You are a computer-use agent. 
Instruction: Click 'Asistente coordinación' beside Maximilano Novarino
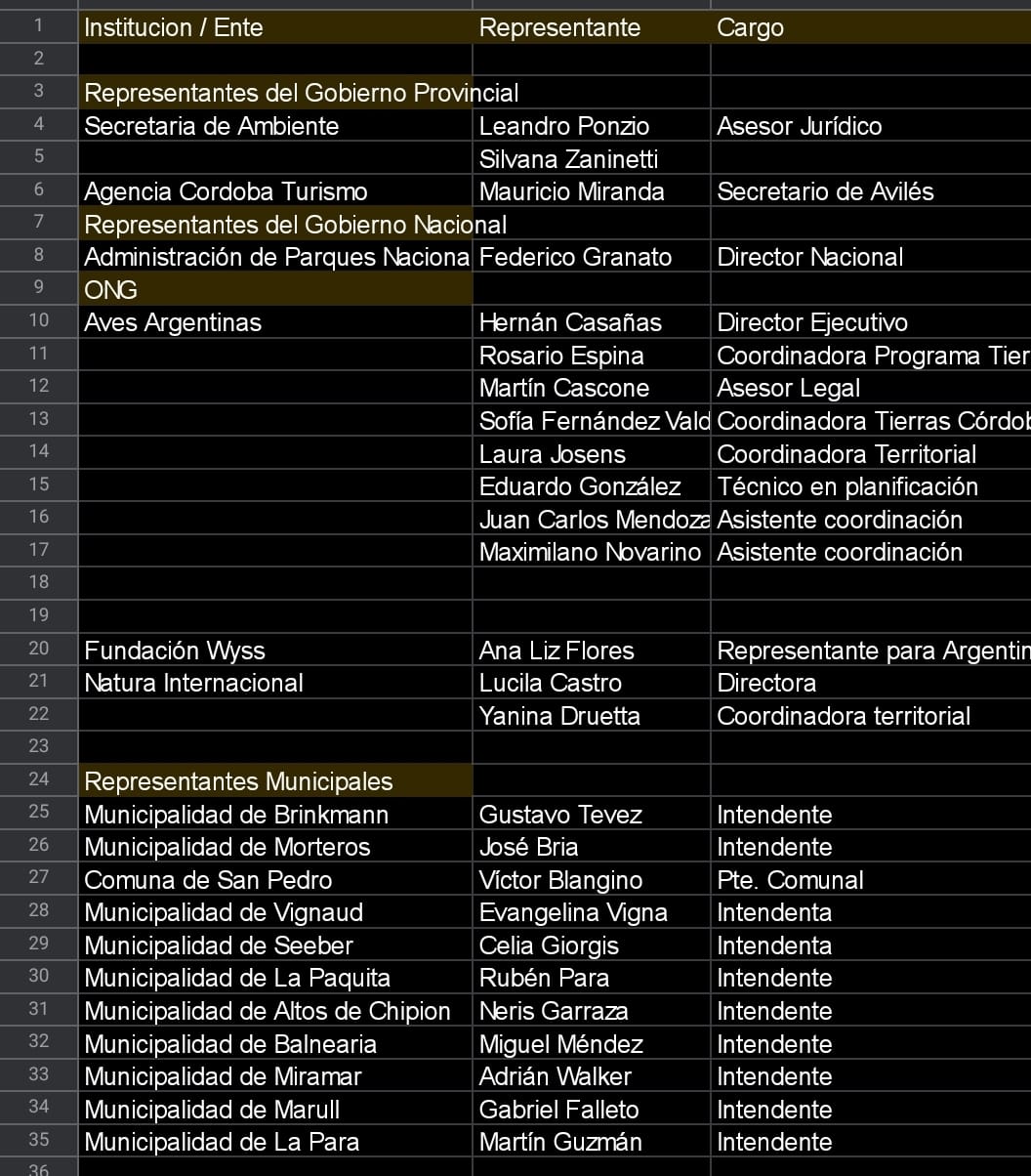(x=871, y=552)
